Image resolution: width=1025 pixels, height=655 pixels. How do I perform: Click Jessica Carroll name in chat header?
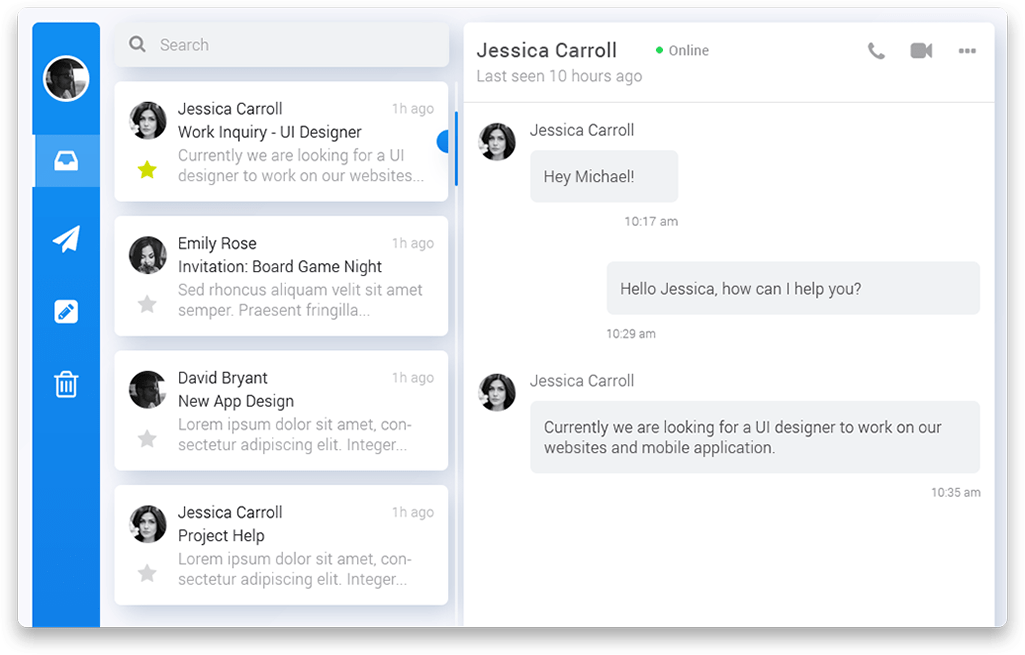pos(546,50)
